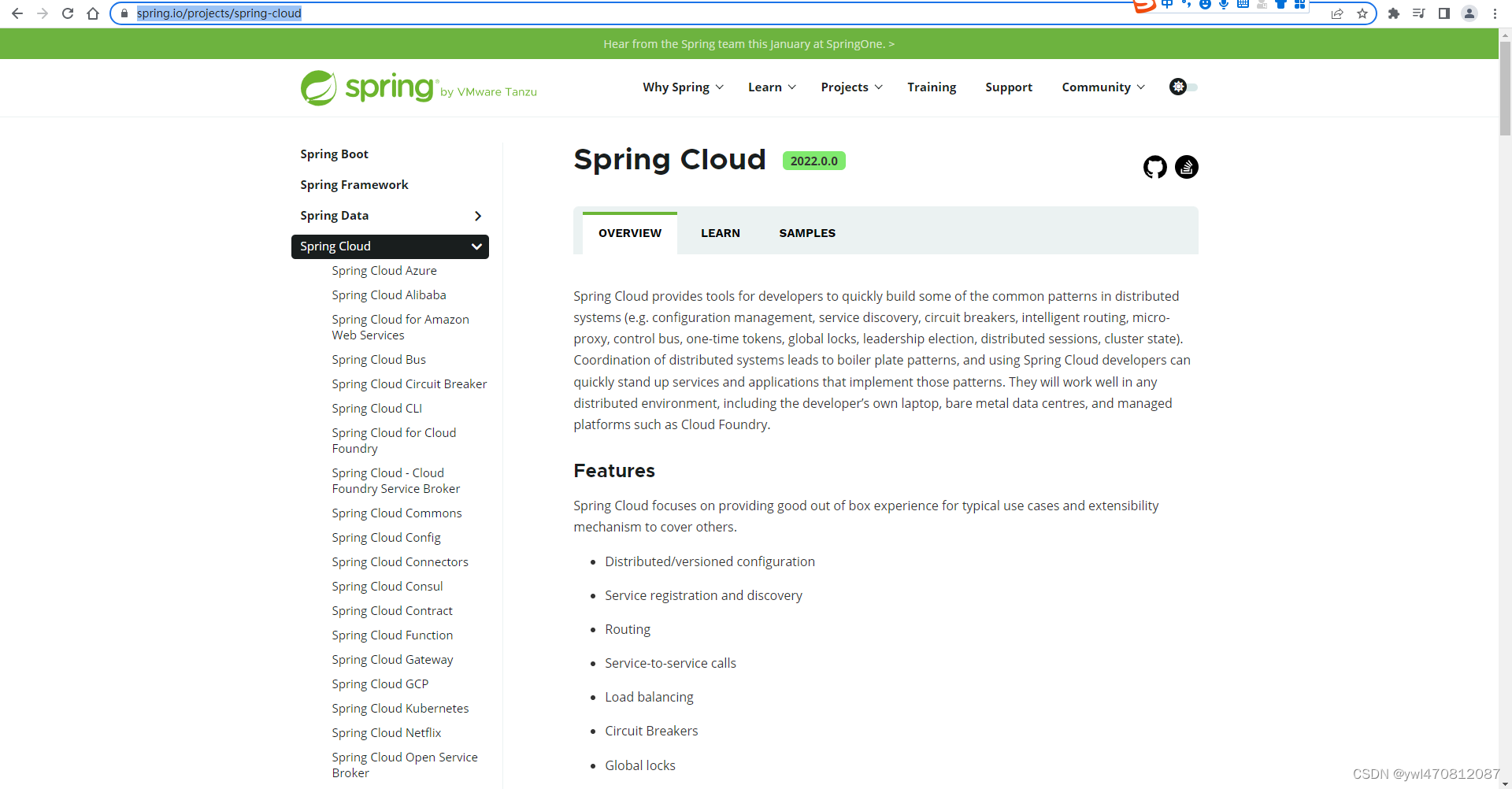1512x789 pixels.
Task: Share this page via the share icon
Action: 1337,13
